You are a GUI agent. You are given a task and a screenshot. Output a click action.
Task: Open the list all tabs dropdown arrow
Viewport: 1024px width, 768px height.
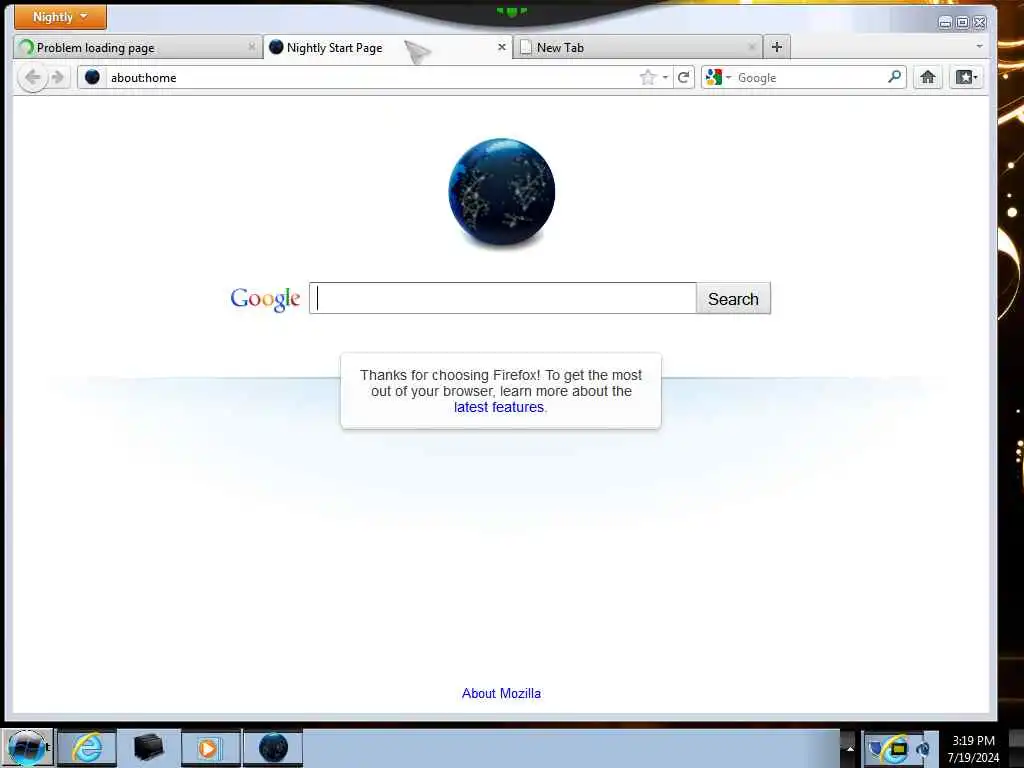tap(979, 46)
